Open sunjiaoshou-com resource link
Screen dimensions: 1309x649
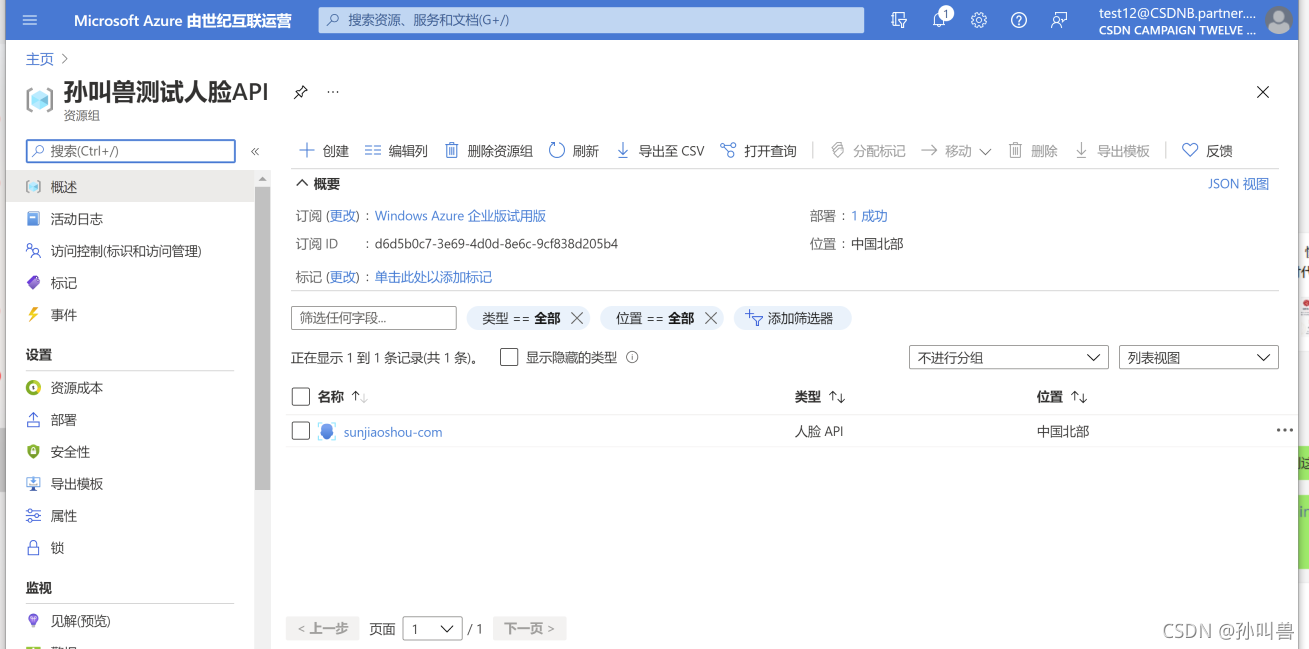(x=393, y=432)
